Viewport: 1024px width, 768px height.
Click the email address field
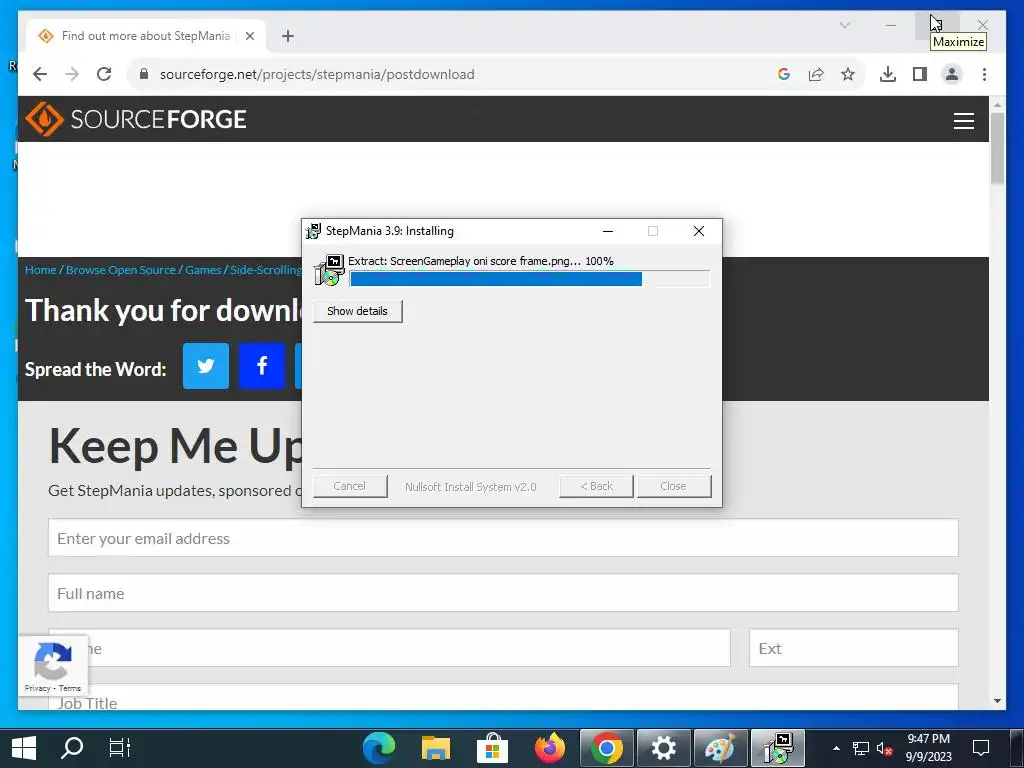click(503, 537)
